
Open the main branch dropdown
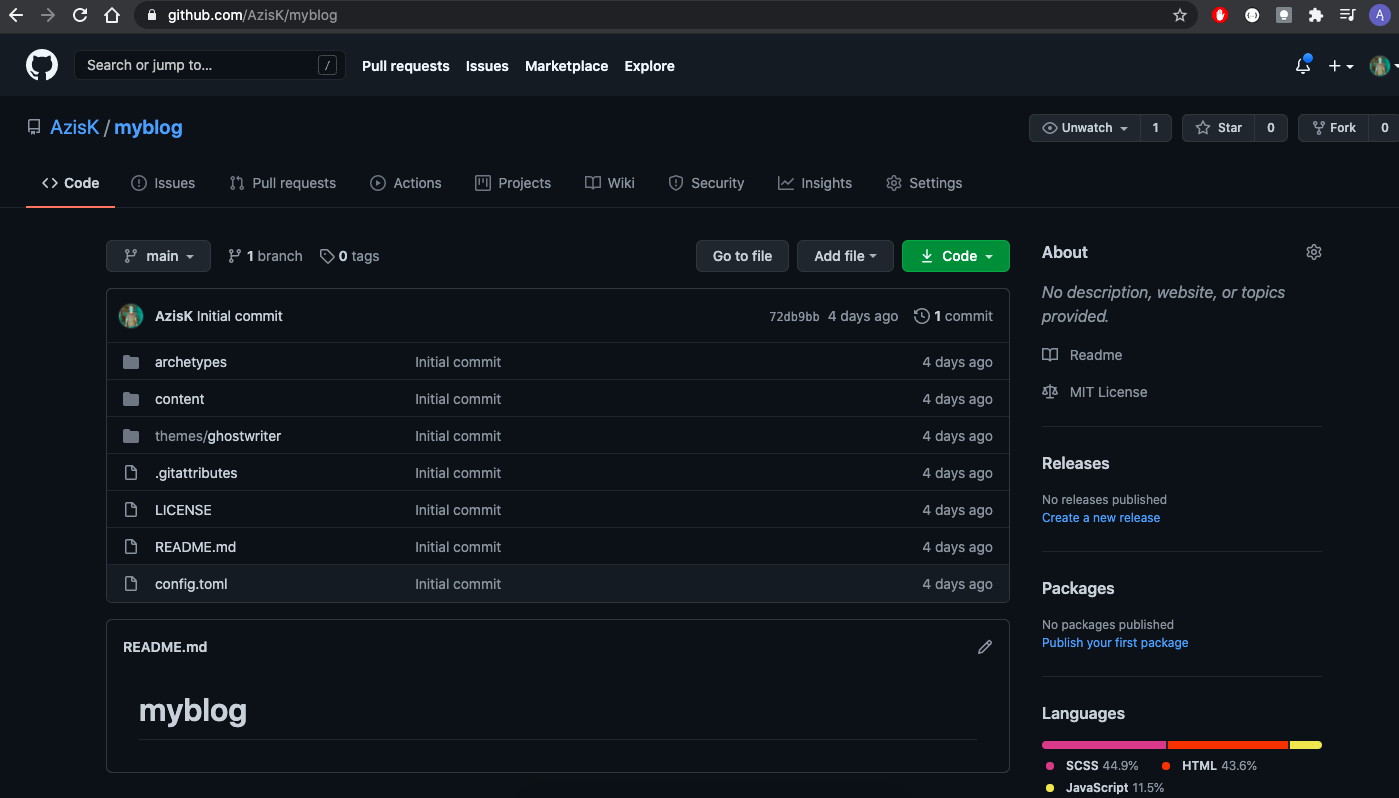click(158, 256)
